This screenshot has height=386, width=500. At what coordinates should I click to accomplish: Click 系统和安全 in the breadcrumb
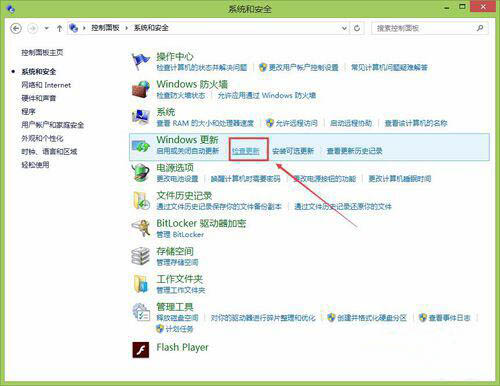pyautogui.click(x=151, y=28)
